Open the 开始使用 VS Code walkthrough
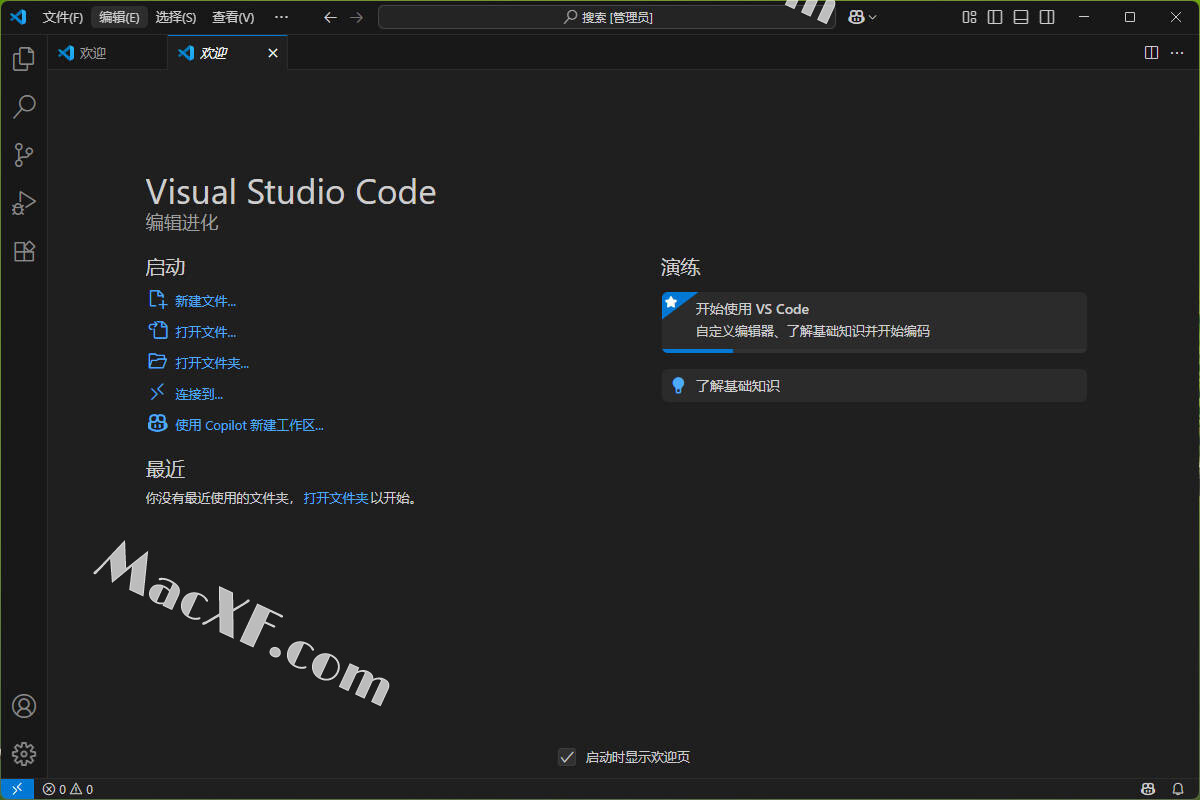Screen dimensions: 1200x800 (874, 322)
